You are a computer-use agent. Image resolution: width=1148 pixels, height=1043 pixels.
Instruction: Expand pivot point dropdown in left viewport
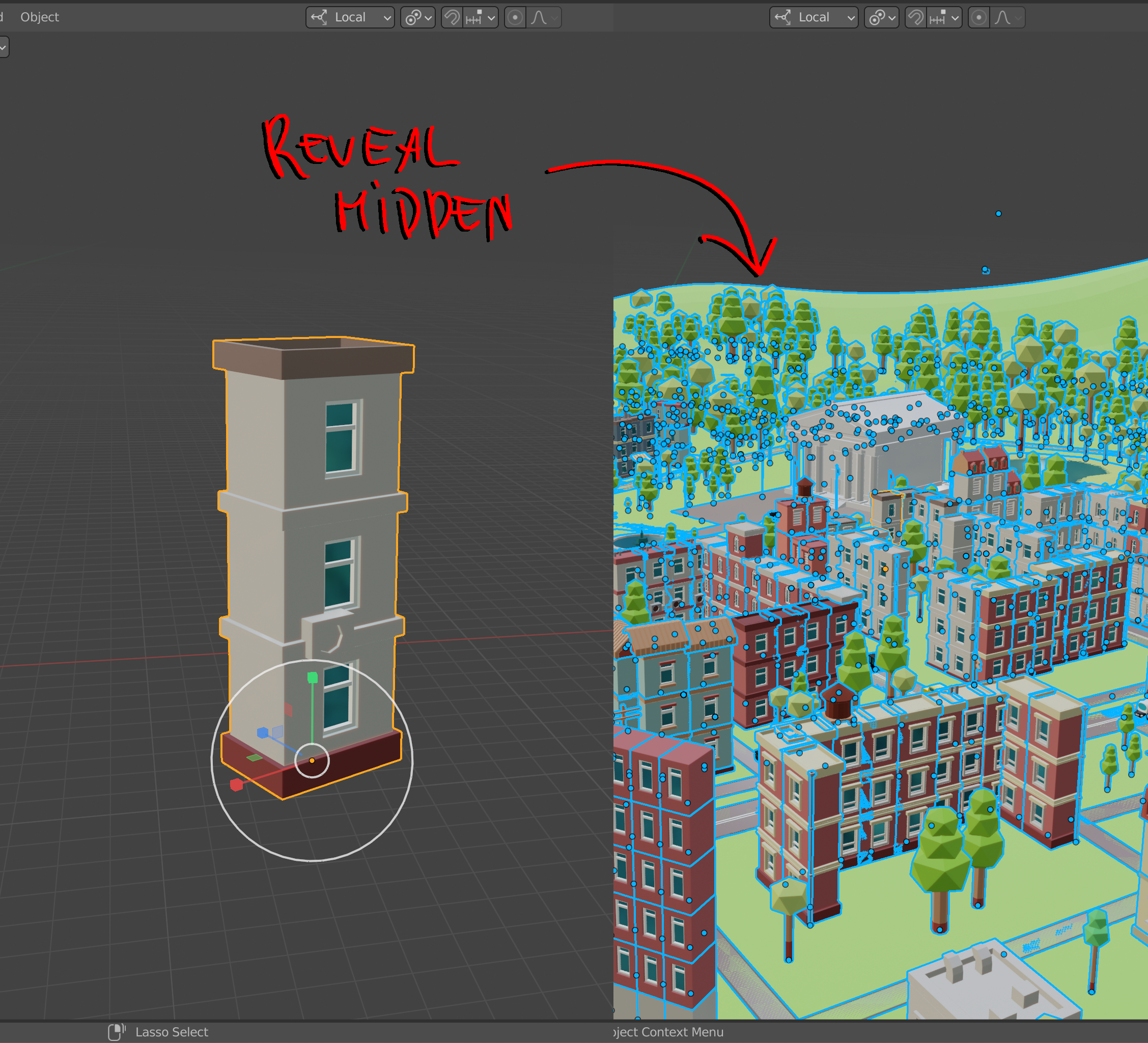418,17
